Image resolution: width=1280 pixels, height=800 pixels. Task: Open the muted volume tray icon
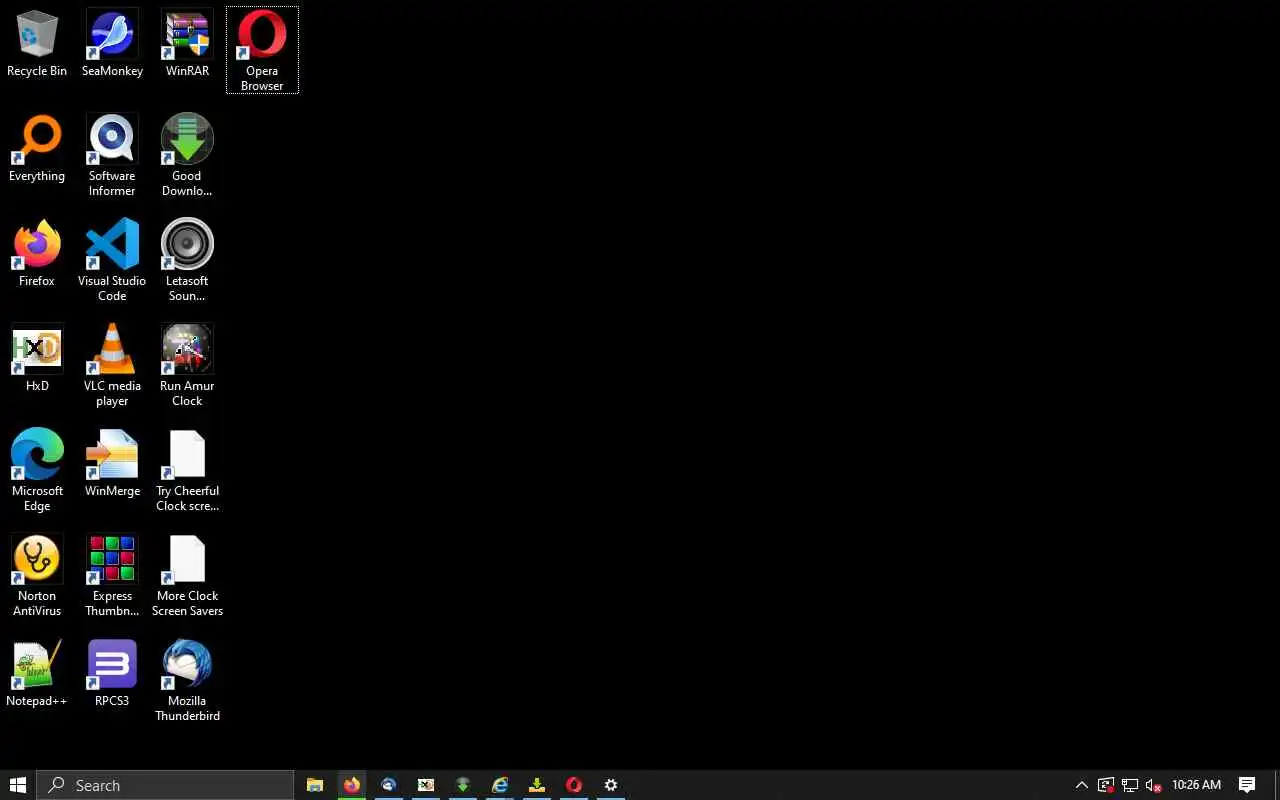pyautogui.click(x=1154, y=785)
